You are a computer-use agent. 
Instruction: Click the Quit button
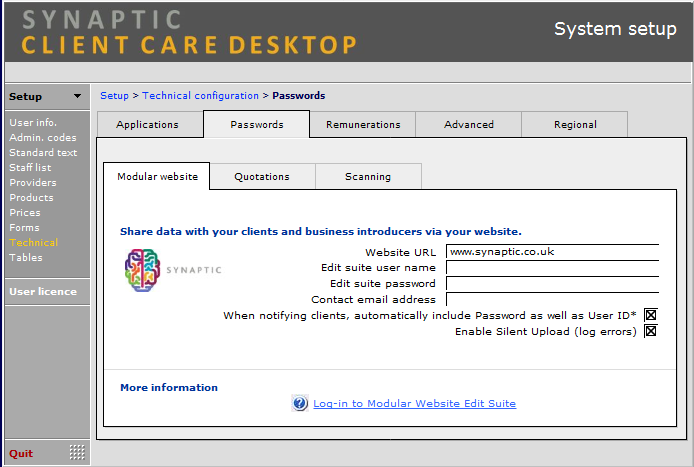coord(21,453)
